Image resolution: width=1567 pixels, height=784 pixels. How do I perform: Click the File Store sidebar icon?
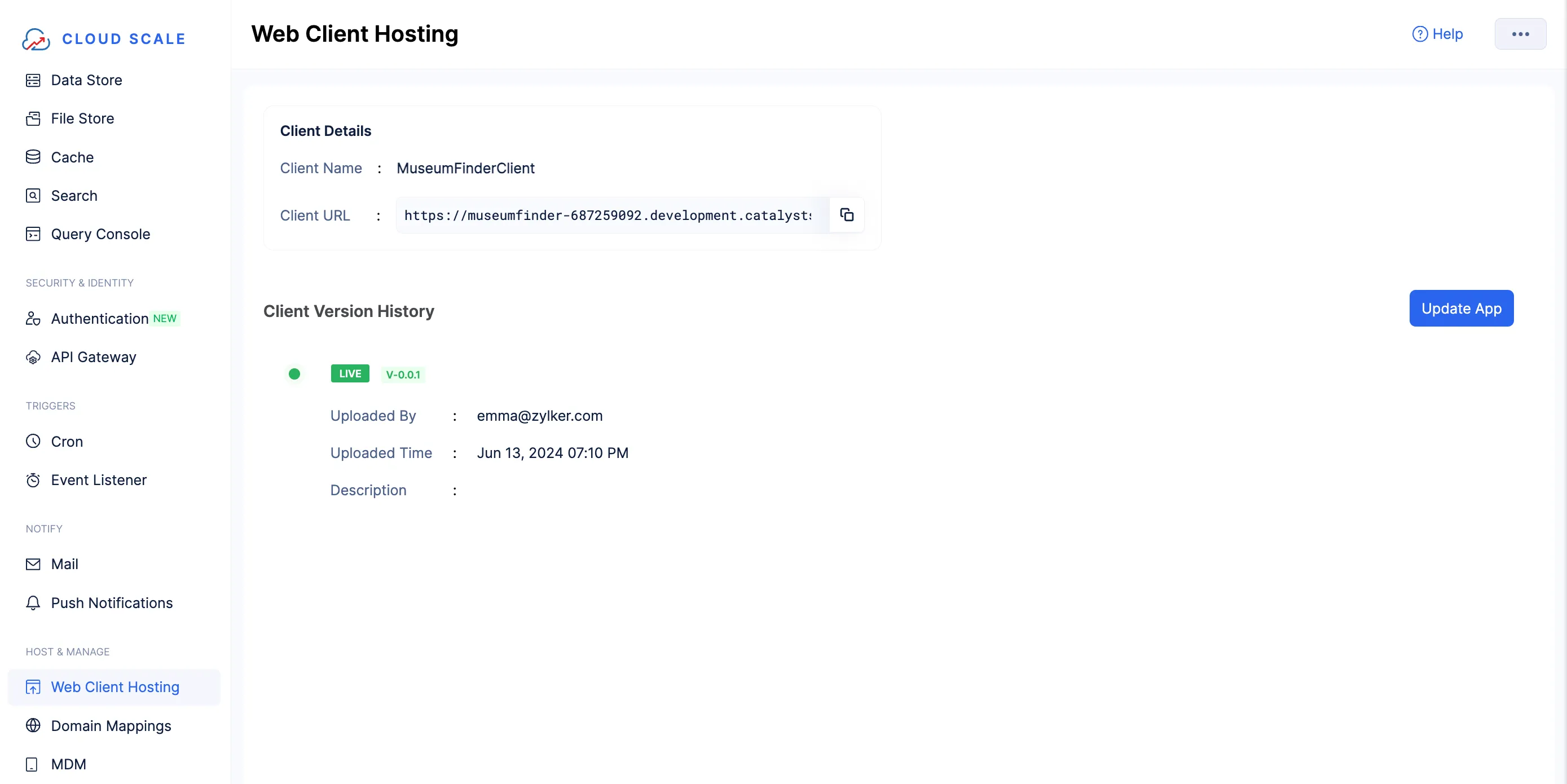(33, 118)
